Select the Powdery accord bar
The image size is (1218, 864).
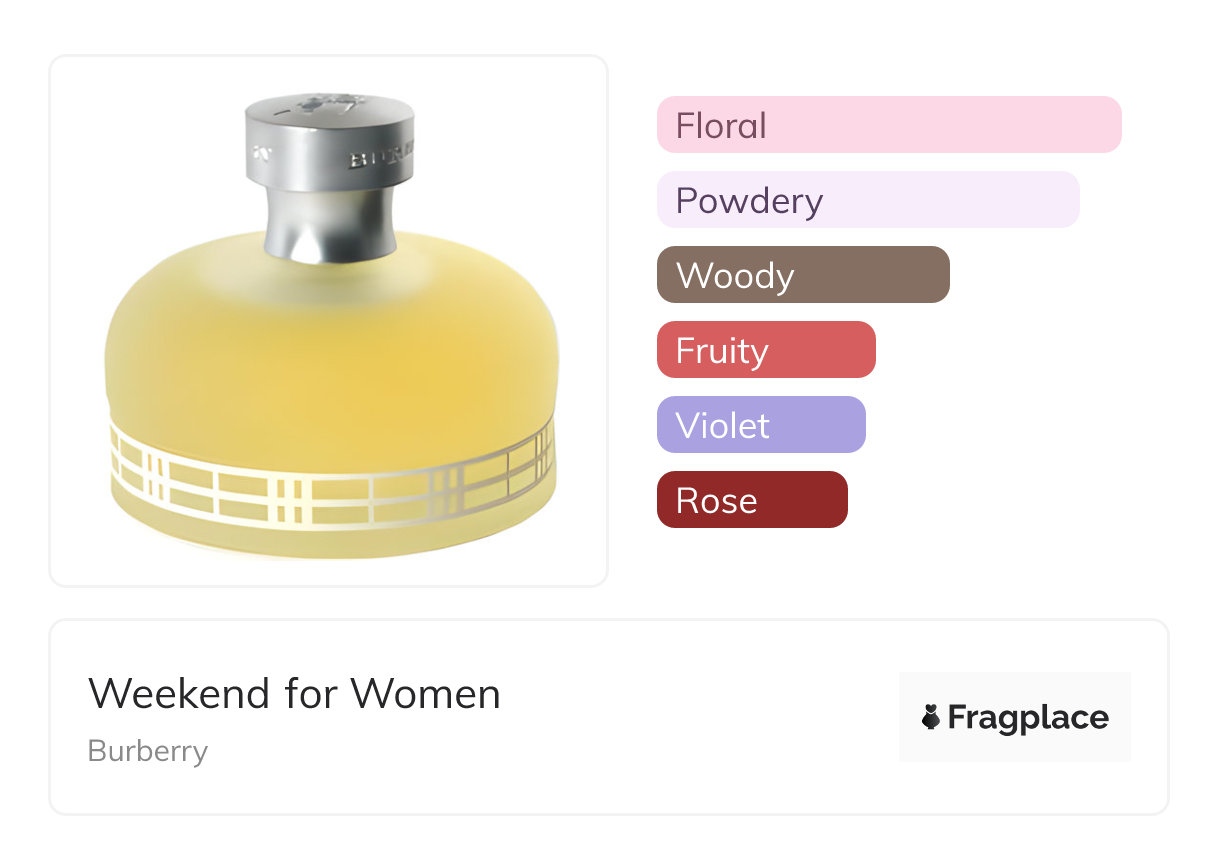(x=867, y=200)
